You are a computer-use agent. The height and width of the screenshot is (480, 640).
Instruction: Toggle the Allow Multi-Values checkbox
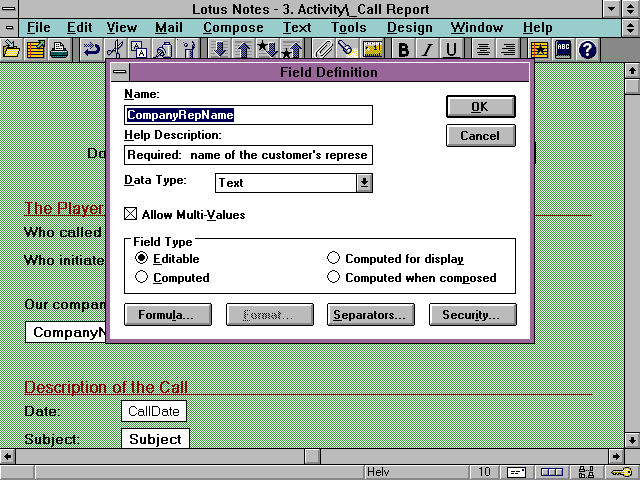coord(131,214)
